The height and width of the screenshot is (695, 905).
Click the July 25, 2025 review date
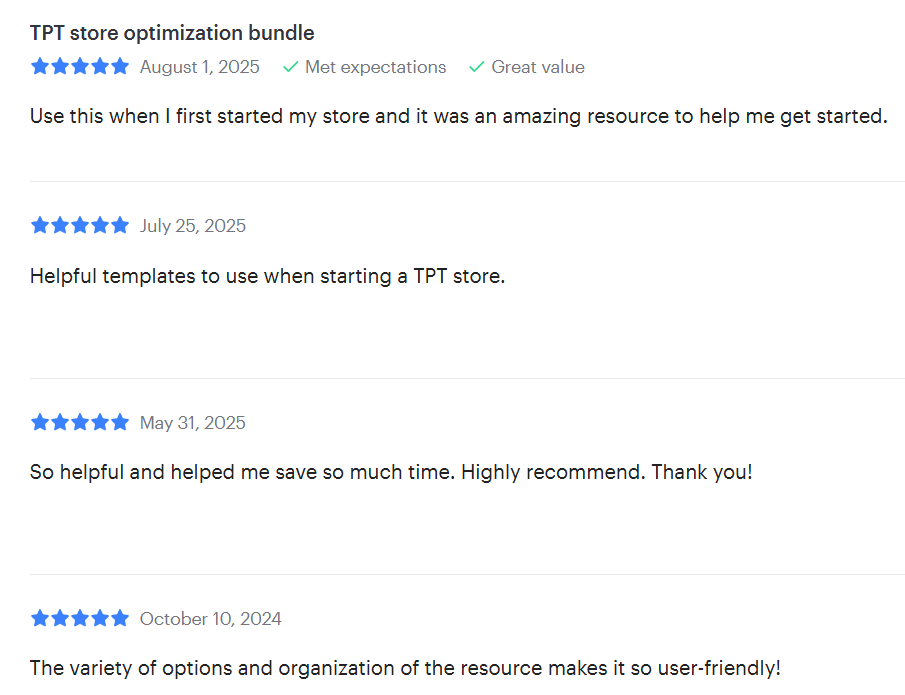click(x=192, y=225)
